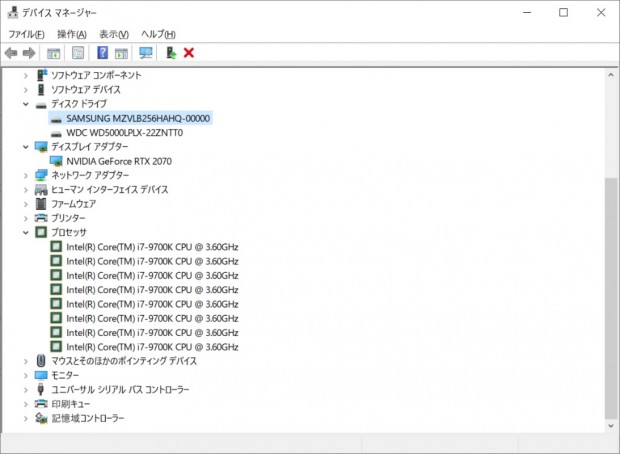This screenshot has height=454, width=620.
Task: Select the last Intel Core i7-9700K entry
Action: [x=152, y=347]
